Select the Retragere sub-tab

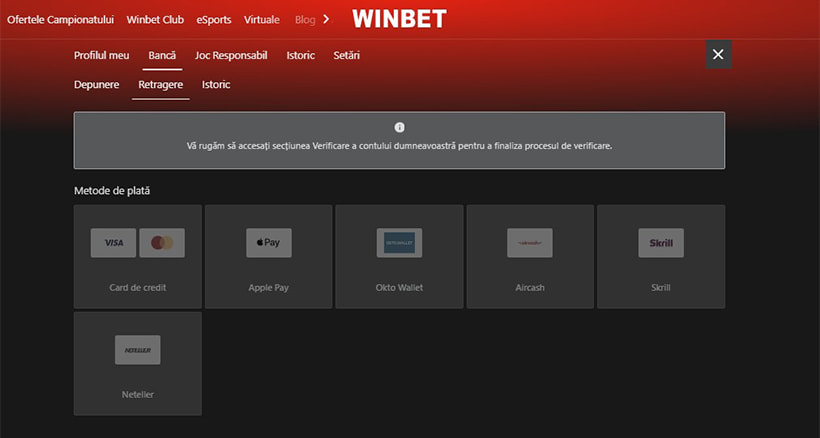161,85
